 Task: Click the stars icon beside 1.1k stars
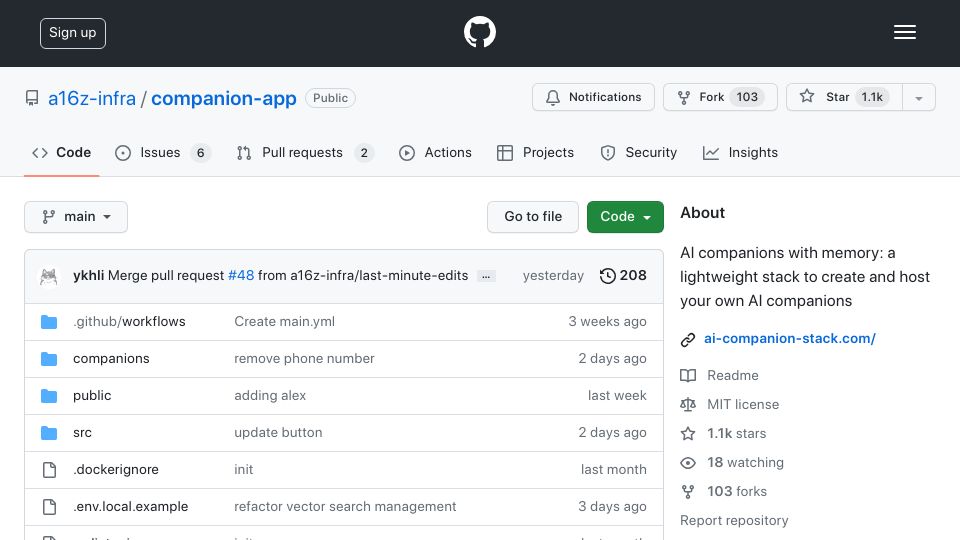tap(688, 433)
